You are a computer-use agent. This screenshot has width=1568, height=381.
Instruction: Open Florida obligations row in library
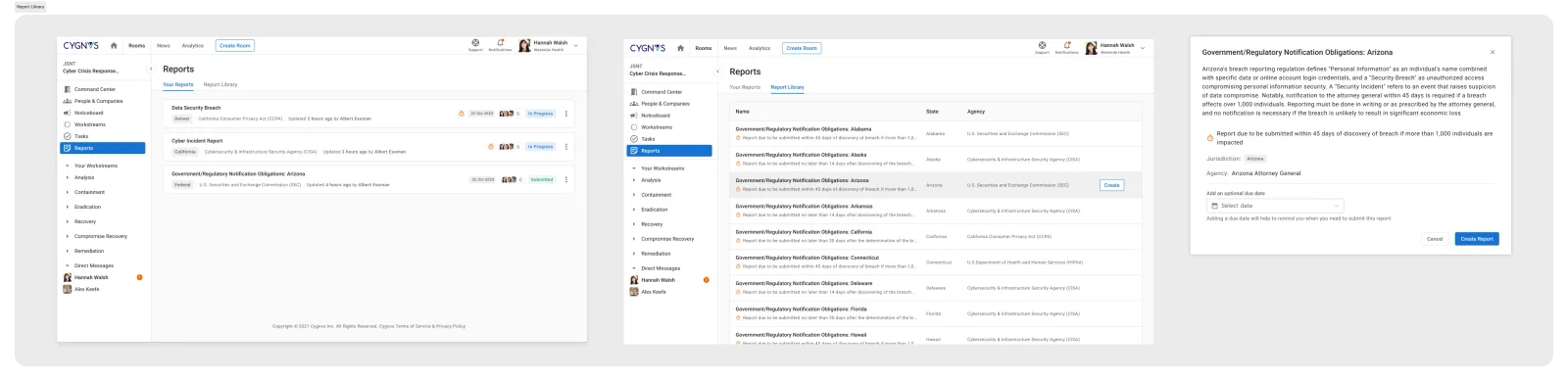(x=936, y=313)
